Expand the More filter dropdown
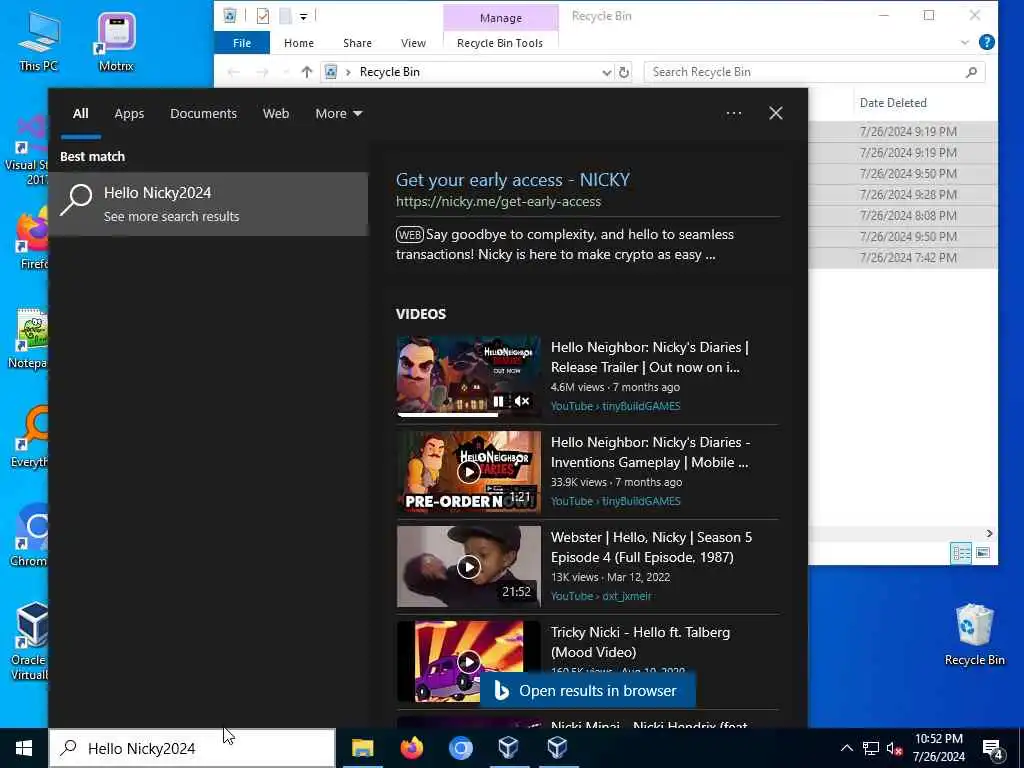The image size is (1024, 768). 338,114
